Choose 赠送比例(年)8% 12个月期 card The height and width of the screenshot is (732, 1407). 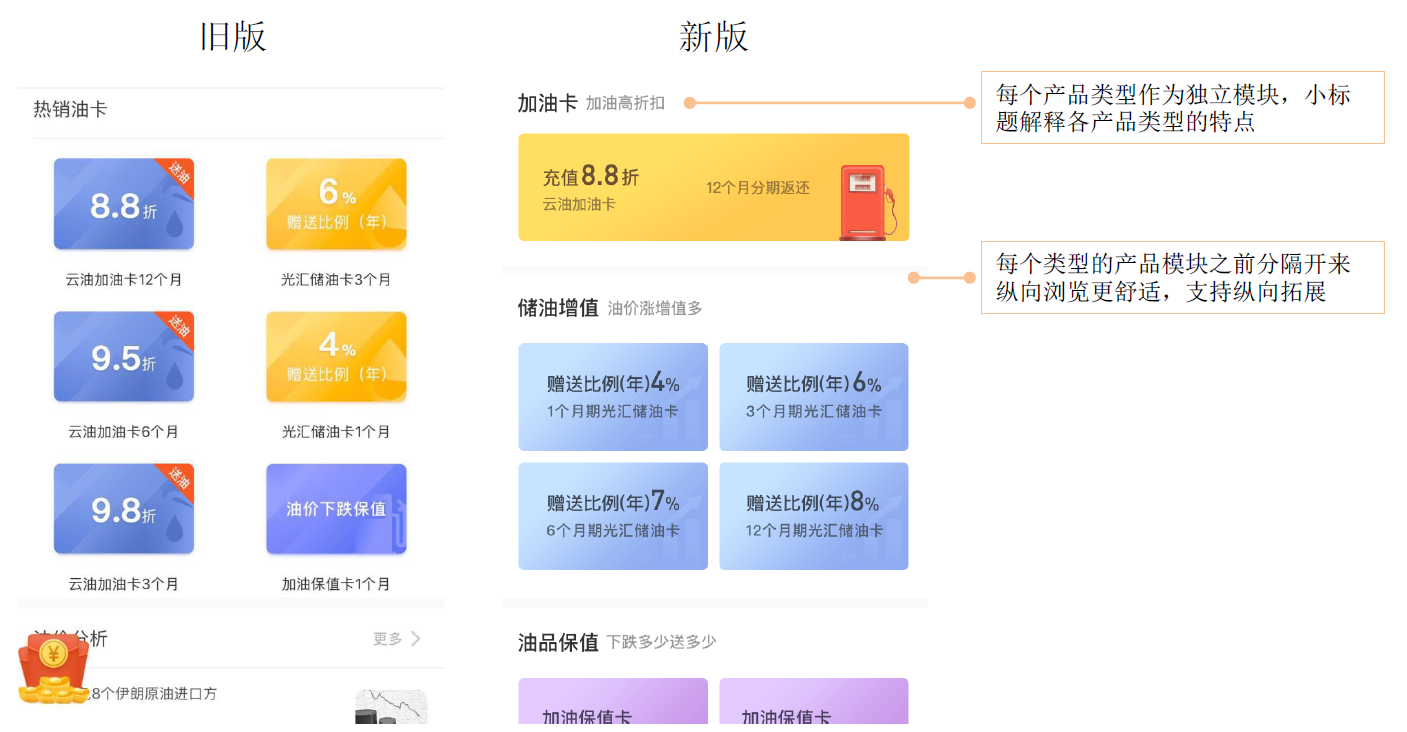pos(813,516)
